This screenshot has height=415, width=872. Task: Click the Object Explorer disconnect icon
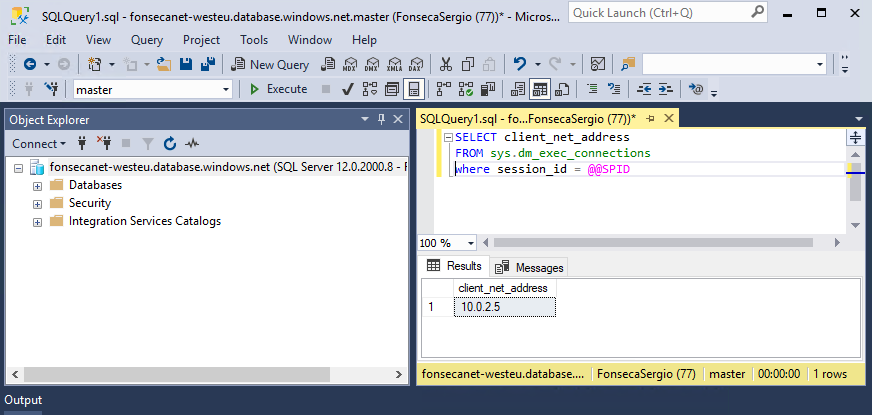point(103,144)
